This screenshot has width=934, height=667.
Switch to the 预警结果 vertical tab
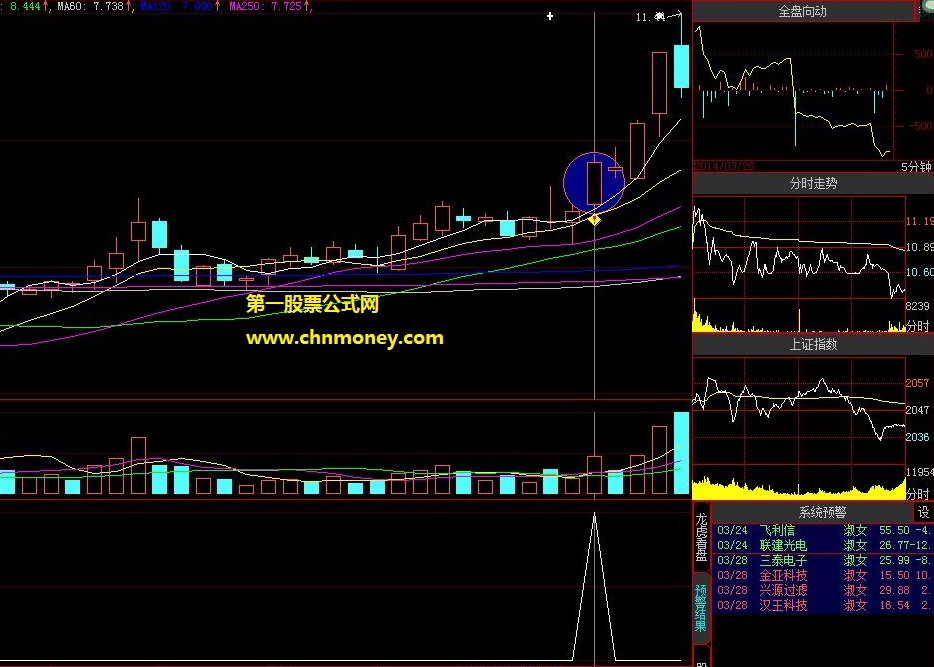click(x=702, y=607)
